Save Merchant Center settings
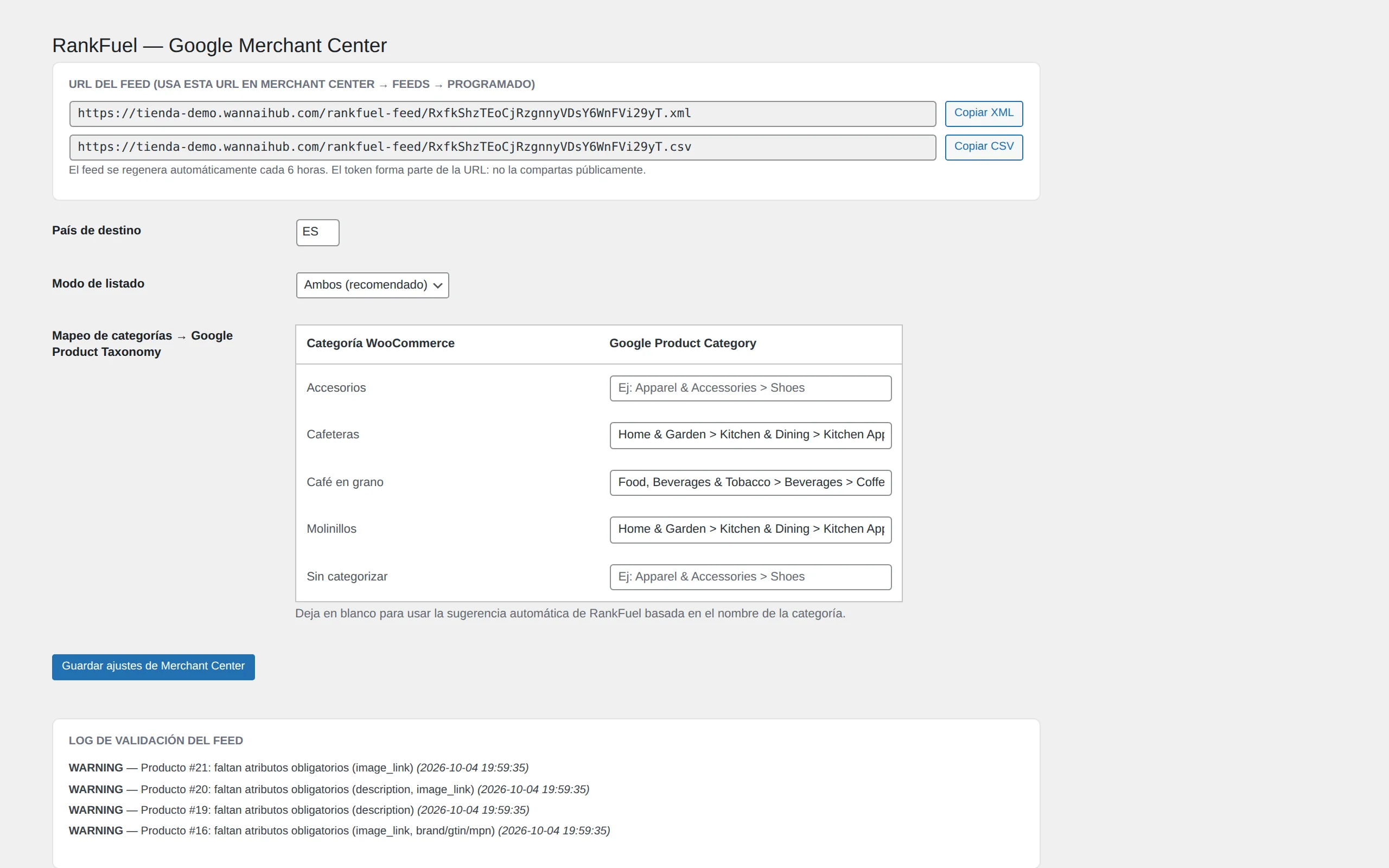 (x=153, y=667)
